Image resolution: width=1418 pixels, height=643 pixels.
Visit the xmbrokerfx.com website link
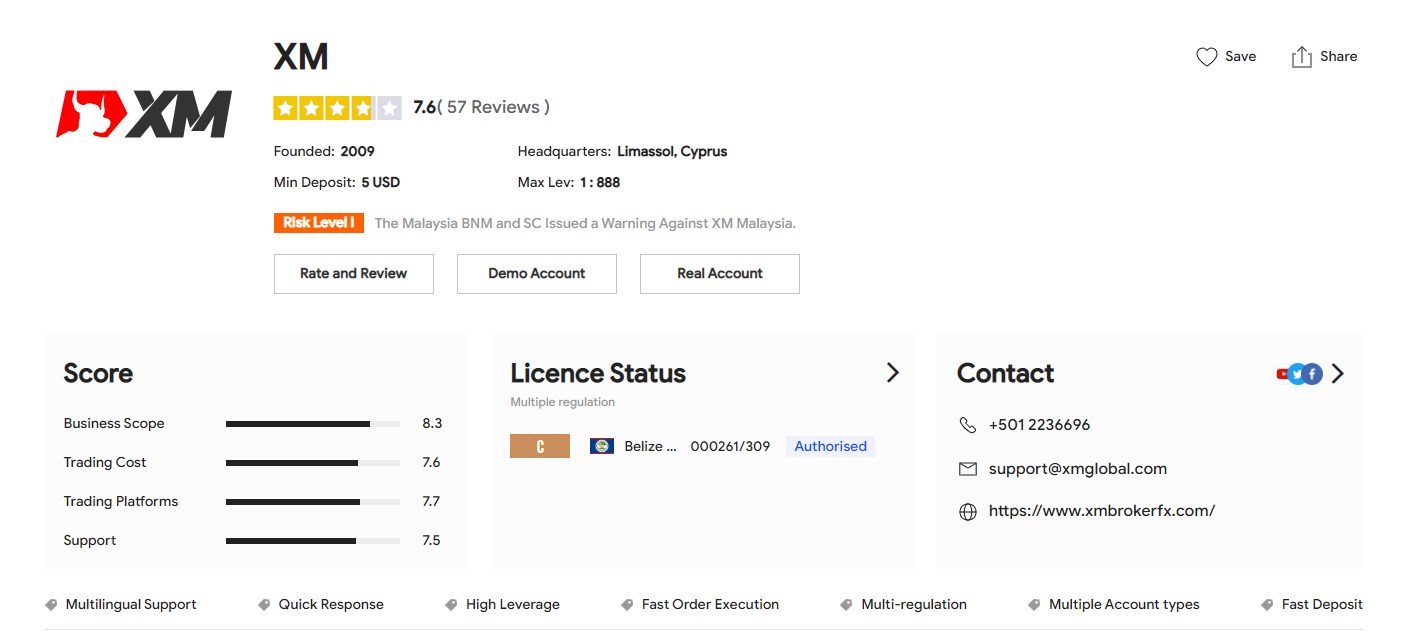(1101, 511)
